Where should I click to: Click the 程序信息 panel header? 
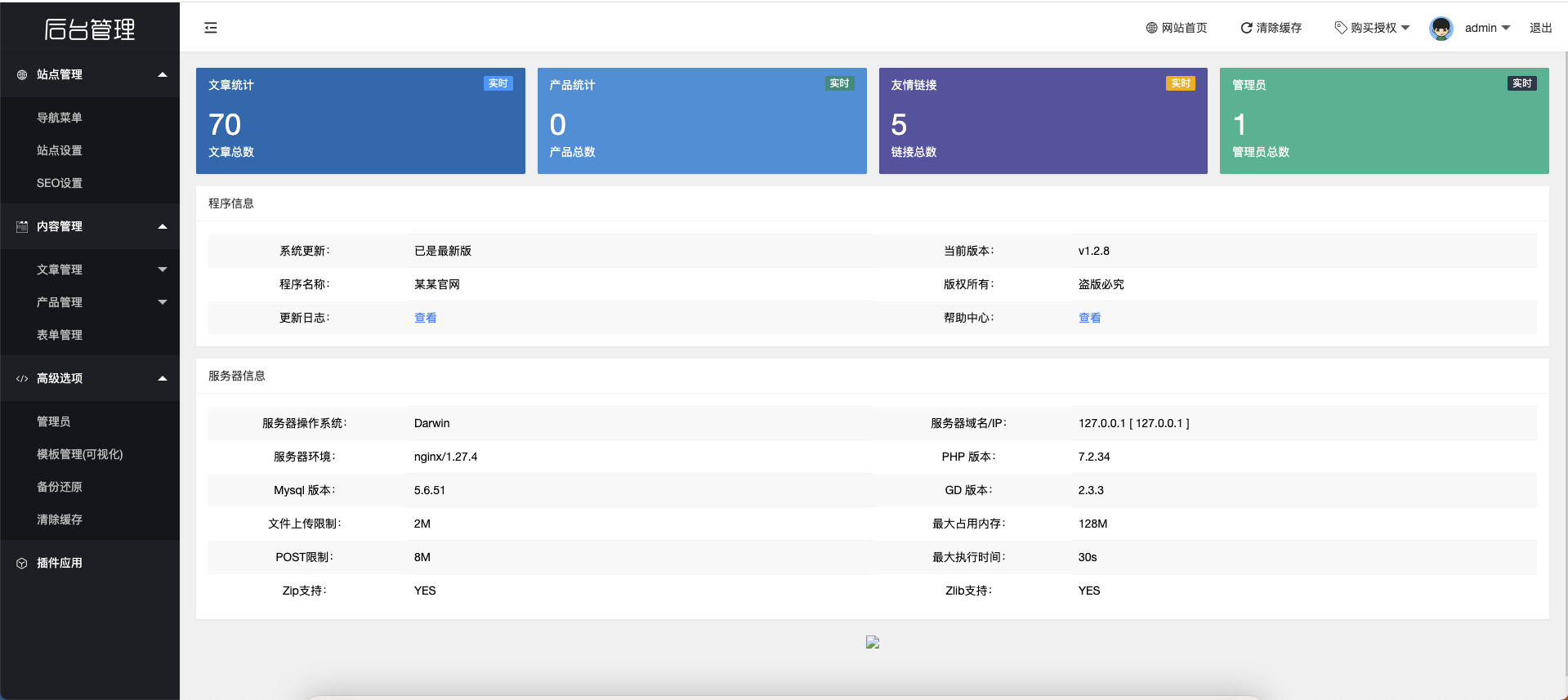pos(873,203)
